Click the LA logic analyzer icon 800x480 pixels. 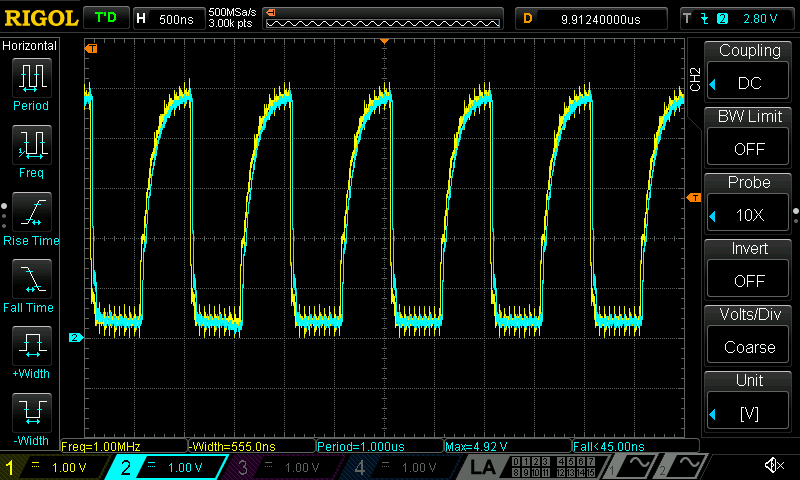point(482,467)
